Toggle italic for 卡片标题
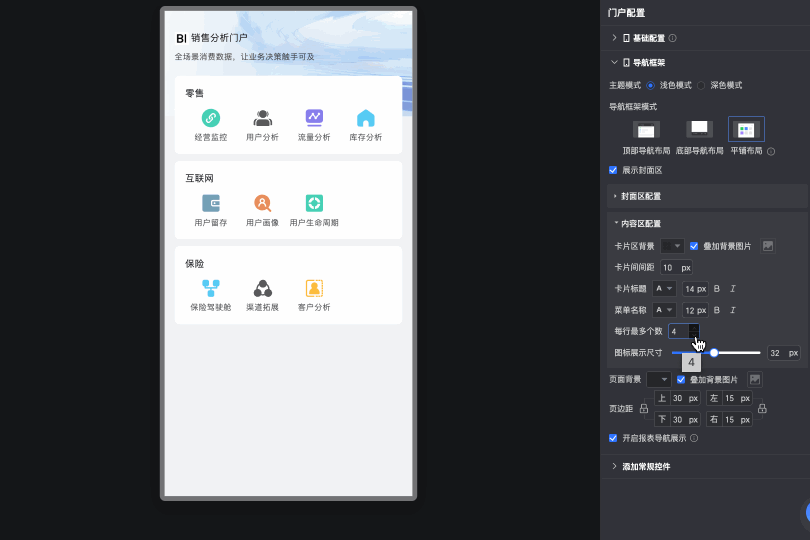Image resolution: width=810 pixels, height=540 pixels. (733, 289)
